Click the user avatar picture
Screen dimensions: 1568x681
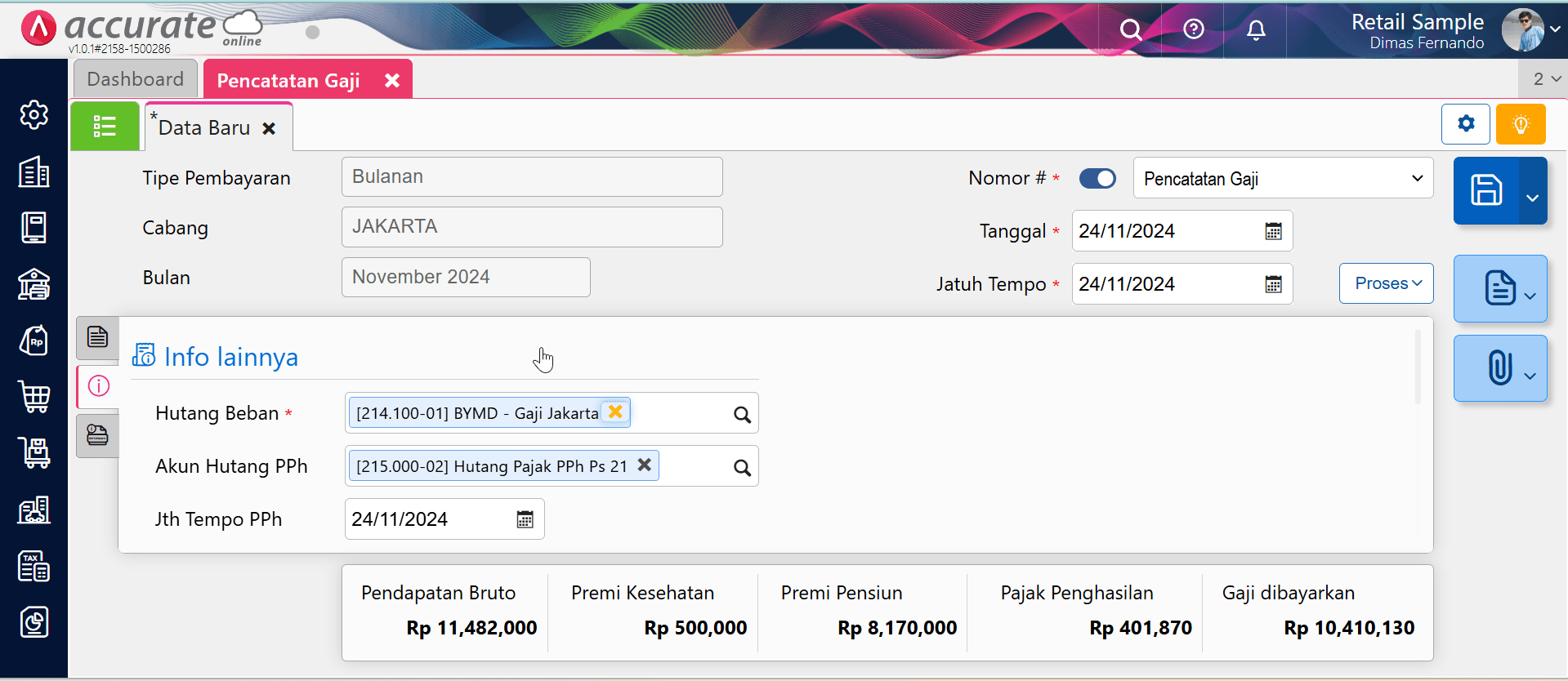pyautogui.click(x=1522, y=30)
